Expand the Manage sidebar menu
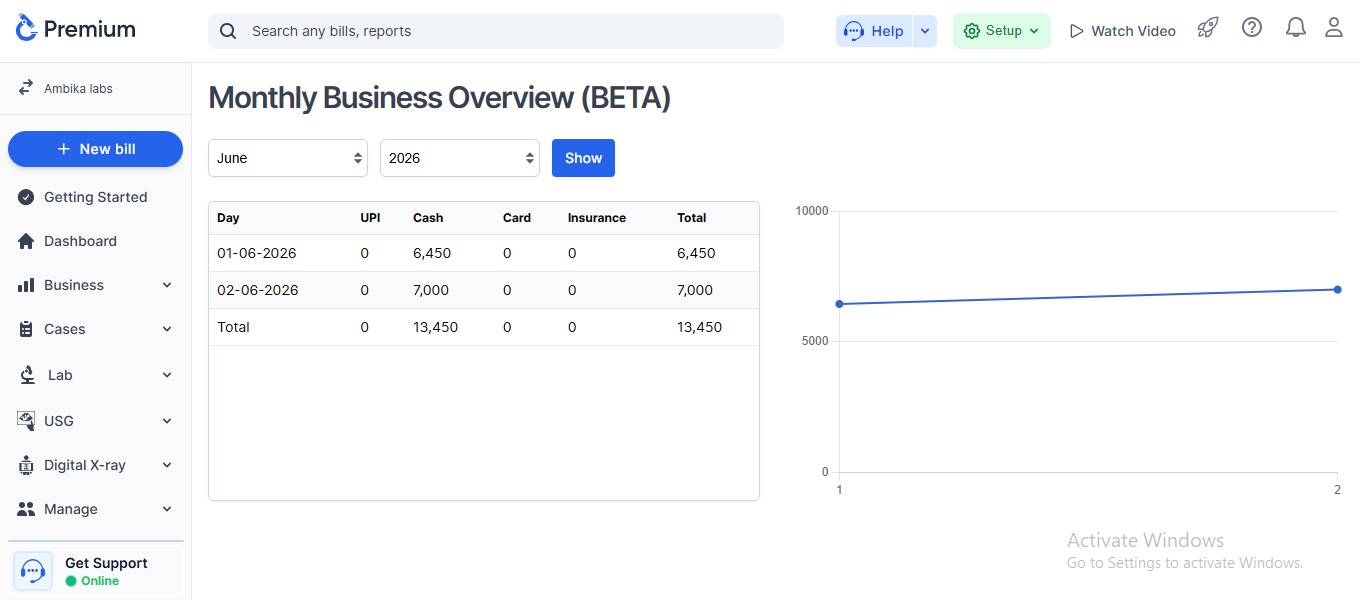Viewport: 1360px width, 600px height. [x=95, y=509]
